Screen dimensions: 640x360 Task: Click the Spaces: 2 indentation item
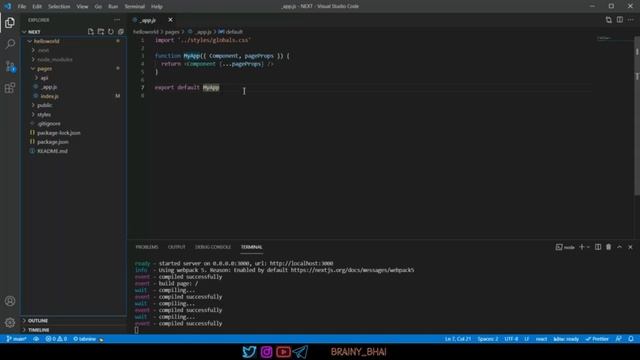click(x=488, y=339)
